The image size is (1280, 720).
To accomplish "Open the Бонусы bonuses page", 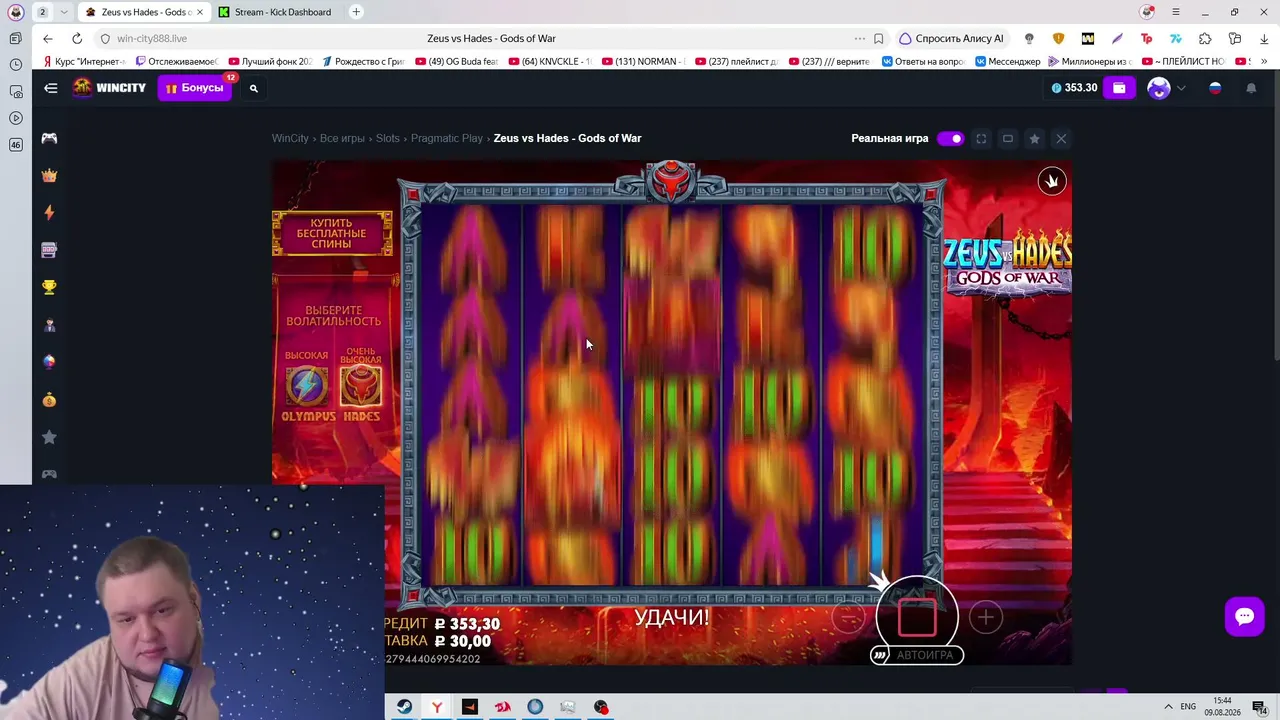I will pyautogui.click(x=194, y=88).
